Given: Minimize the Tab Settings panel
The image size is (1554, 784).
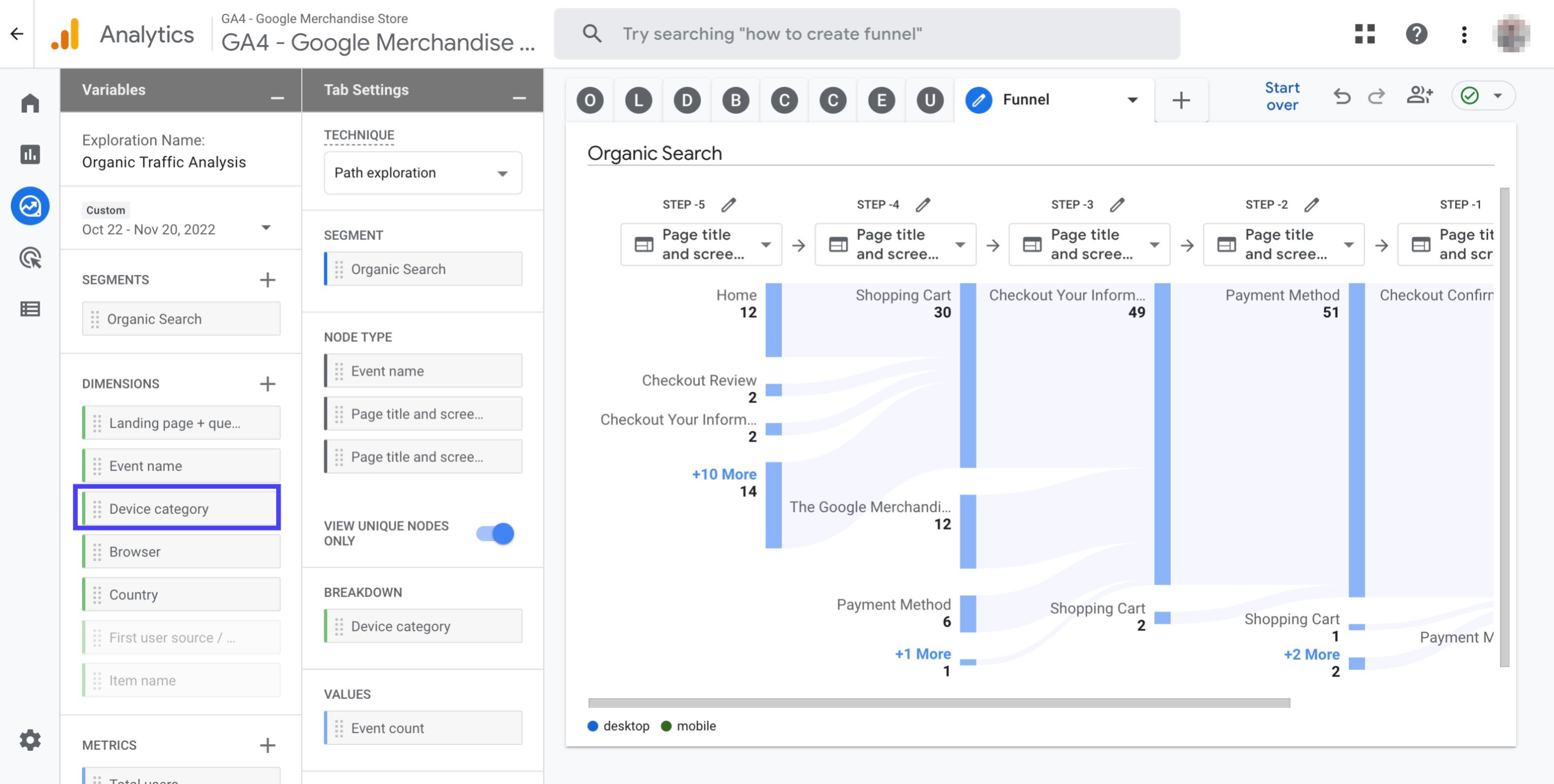Looking at the screenshot, I should [x=520, y=98].
